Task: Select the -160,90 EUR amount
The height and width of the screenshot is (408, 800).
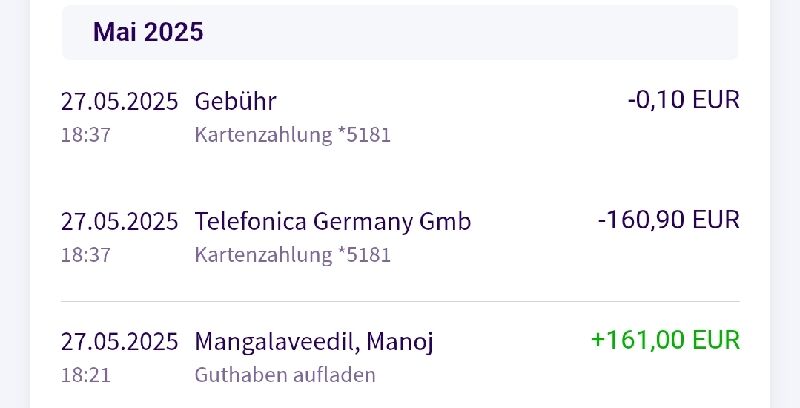Action: [x=669, y=220]
